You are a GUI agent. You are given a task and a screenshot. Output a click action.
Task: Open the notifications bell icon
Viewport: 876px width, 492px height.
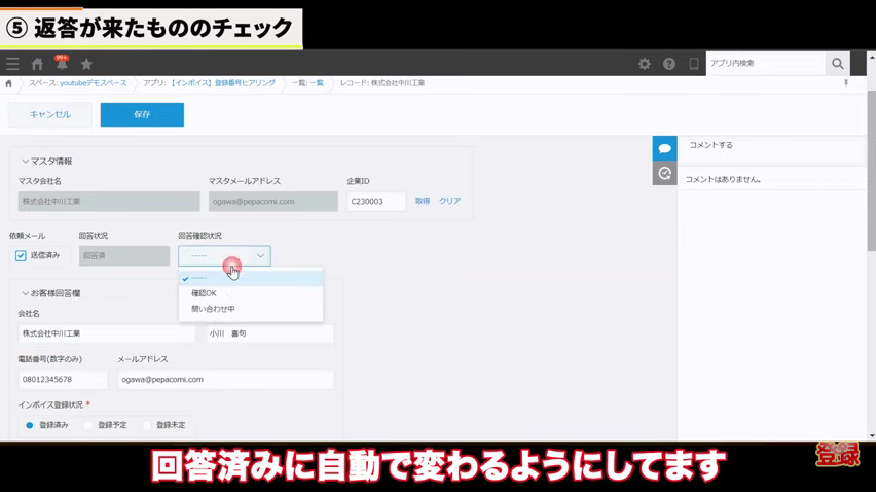pyautogui.click(x=62, y=63)
